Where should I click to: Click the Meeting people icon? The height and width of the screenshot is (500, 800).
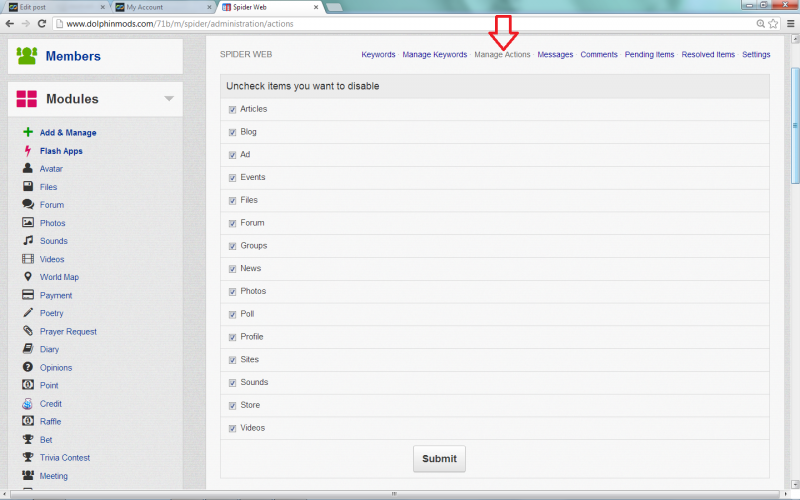28,476
